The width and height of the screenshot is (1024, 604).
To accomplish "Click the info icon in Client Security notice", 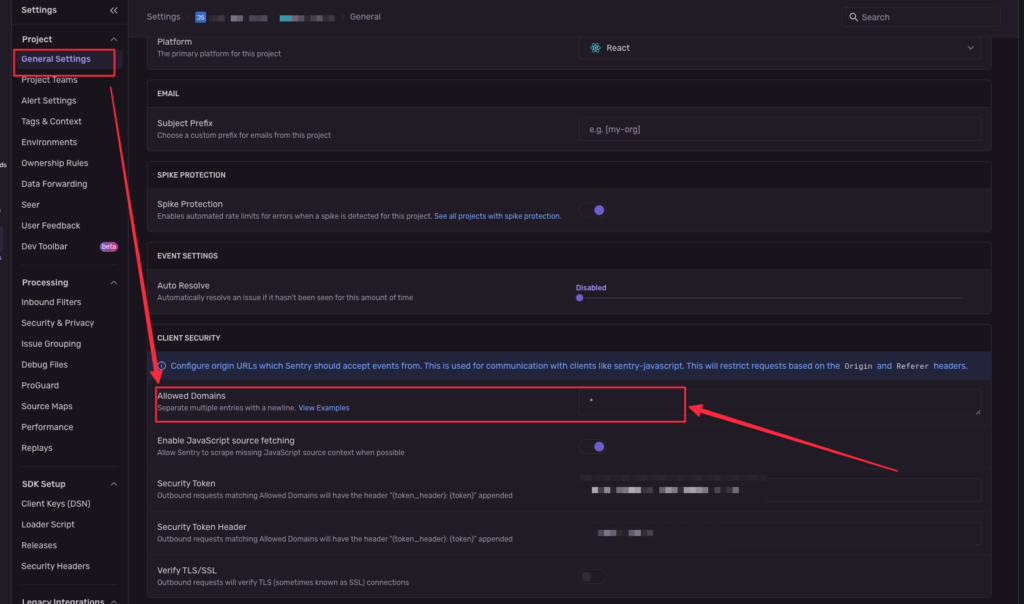I will 161,366.
